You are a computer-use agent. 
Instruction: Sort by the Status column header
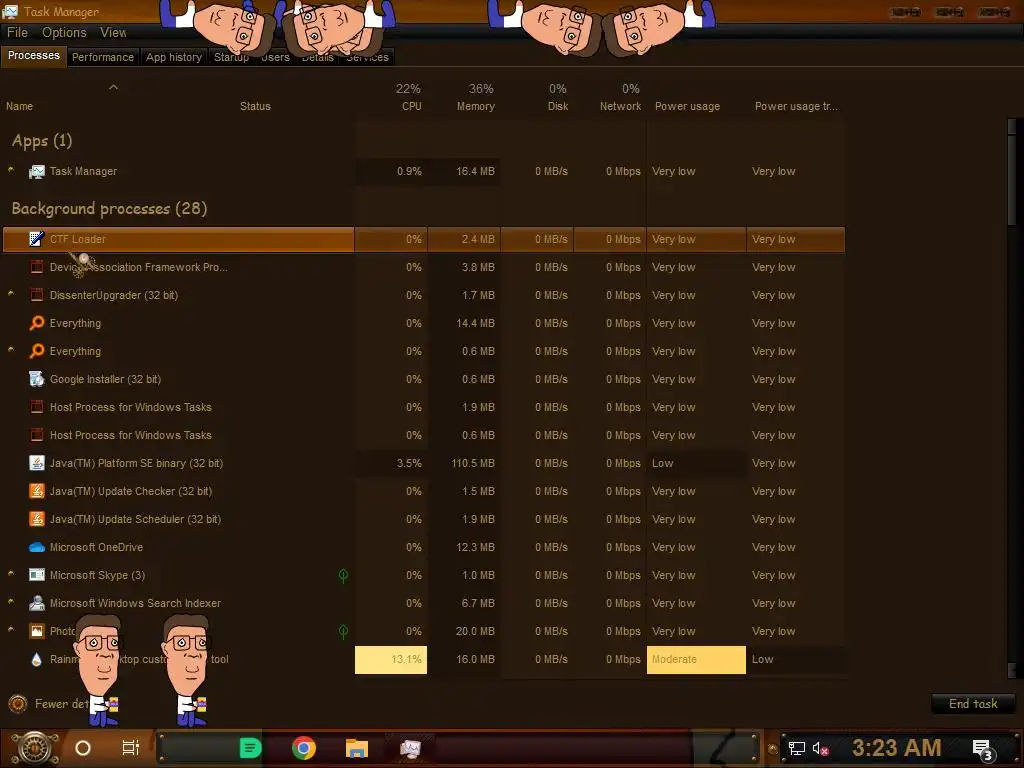255,106
